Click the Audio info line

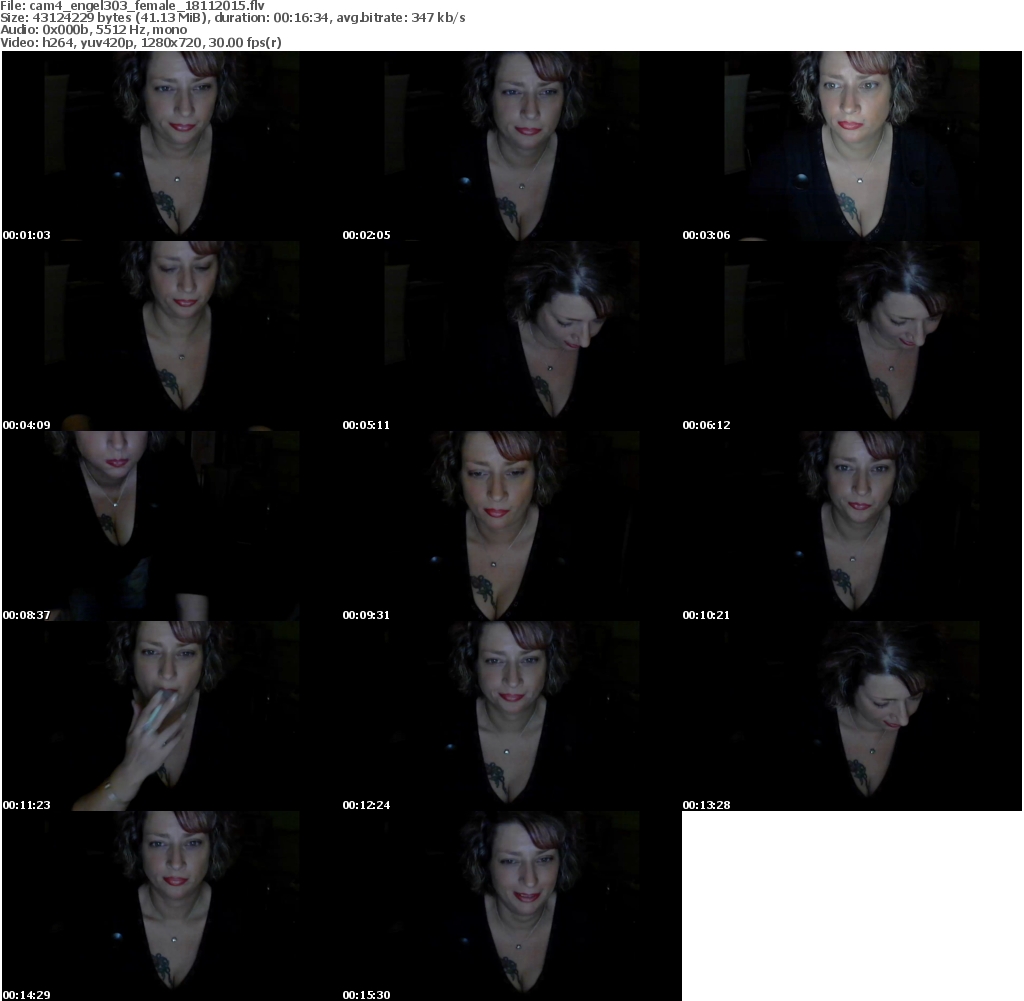94,30
